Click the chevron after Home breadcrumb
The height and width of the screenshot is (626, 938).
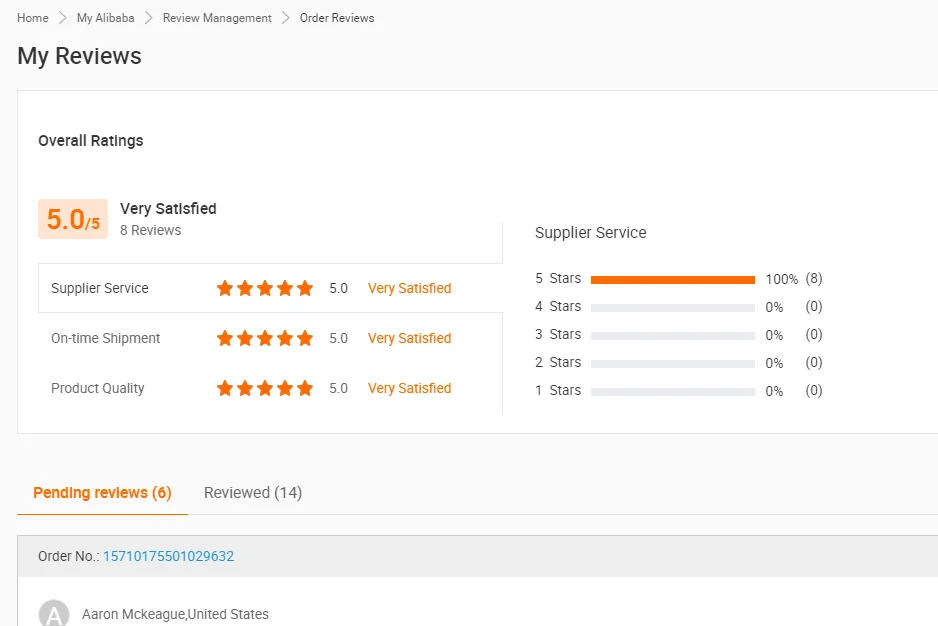pos(63,18)
